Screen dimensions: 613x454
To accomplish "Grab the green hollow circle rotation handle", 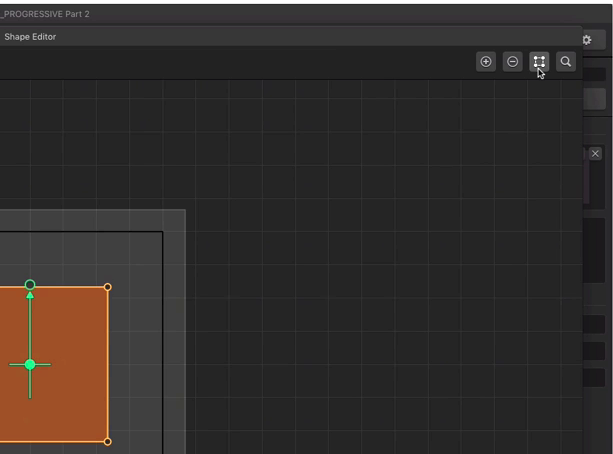I will coord(30,285).
